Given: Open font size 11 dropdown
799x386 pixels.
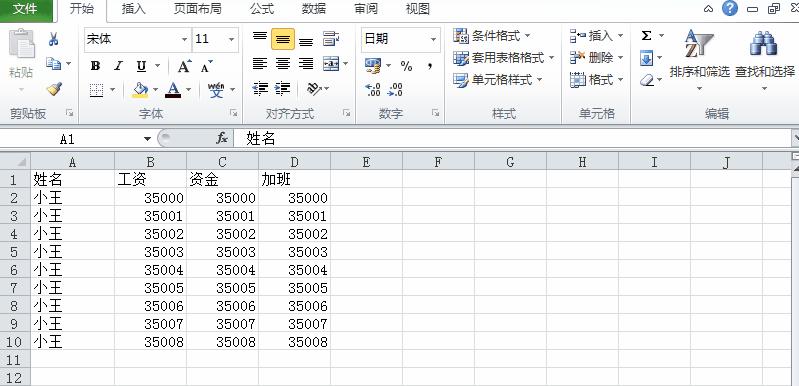Looking at the screenshot, I should [x=231, y=39].
